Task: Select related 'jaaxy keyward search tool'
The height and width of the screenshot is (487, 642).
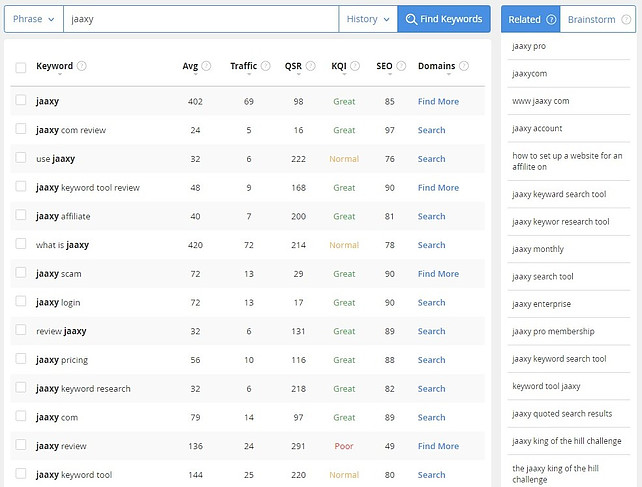Action: (559, 194)
